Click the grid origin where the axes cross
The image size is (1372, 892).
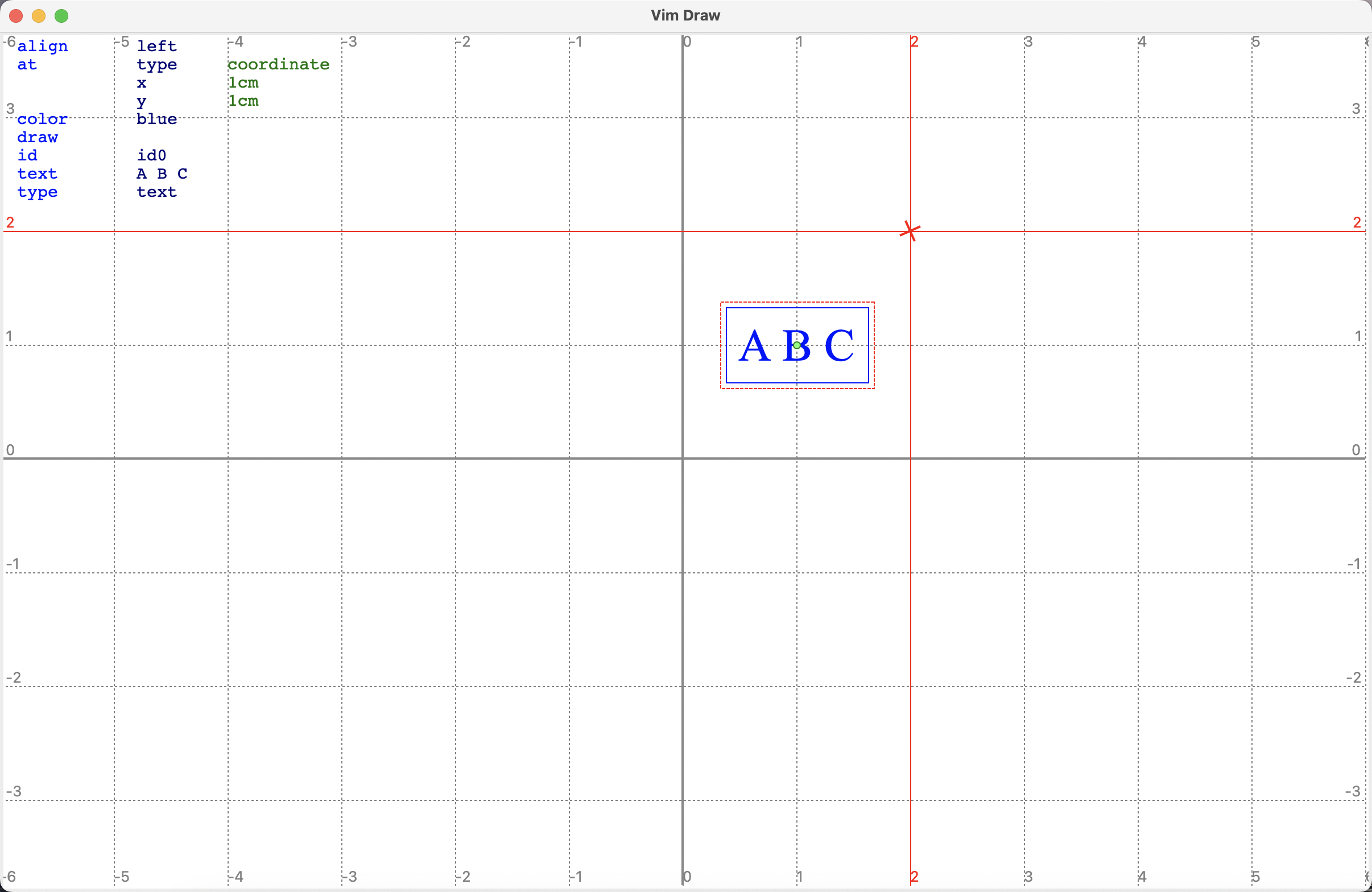(x=683, y=459)
